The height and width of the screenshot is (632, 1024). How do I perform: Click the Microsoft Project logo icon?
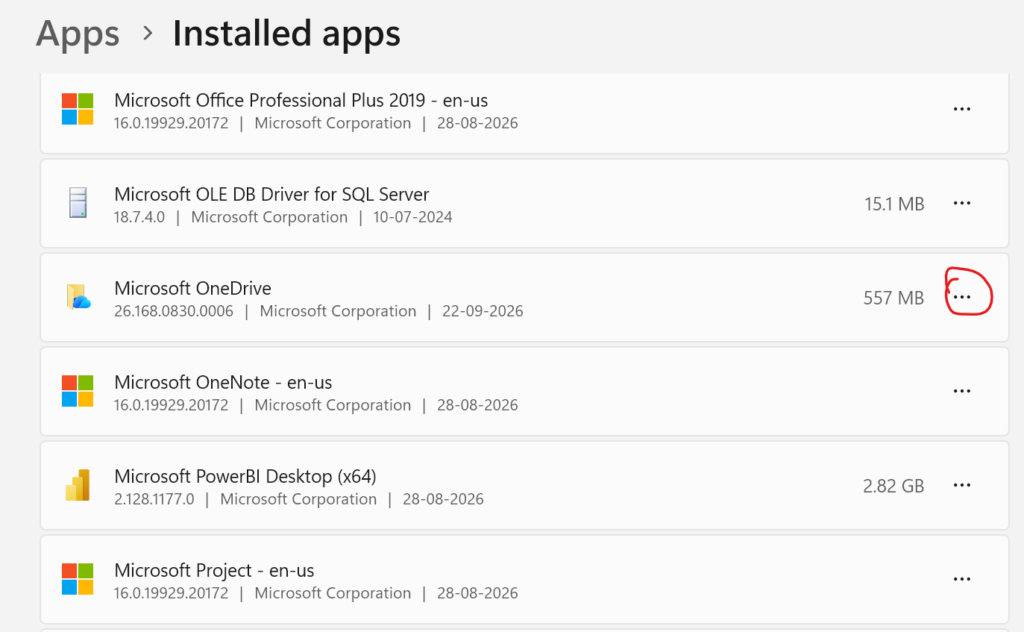click(x=78, y=579)
